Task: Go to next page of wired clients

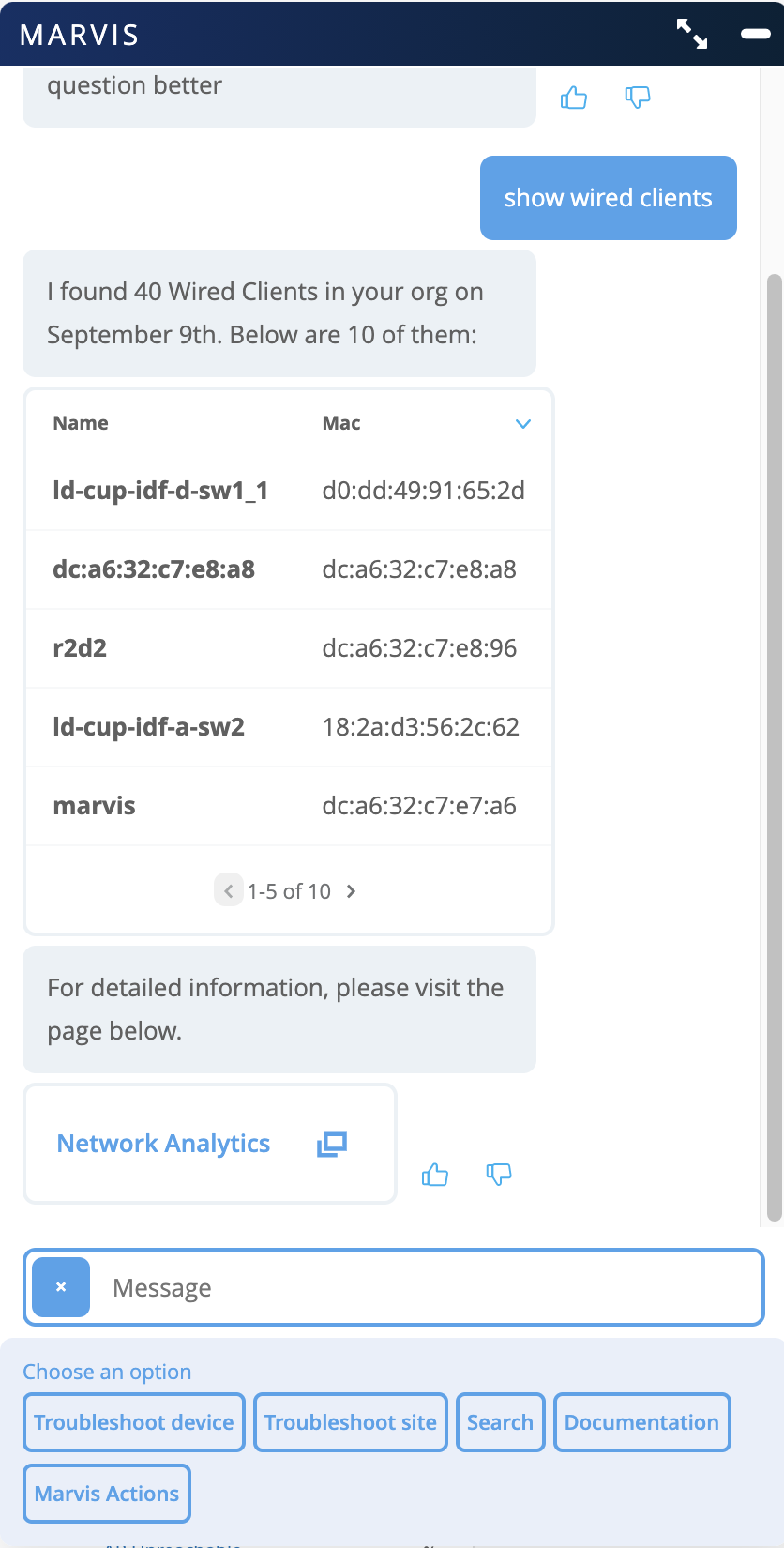Action: pos(352,891)
